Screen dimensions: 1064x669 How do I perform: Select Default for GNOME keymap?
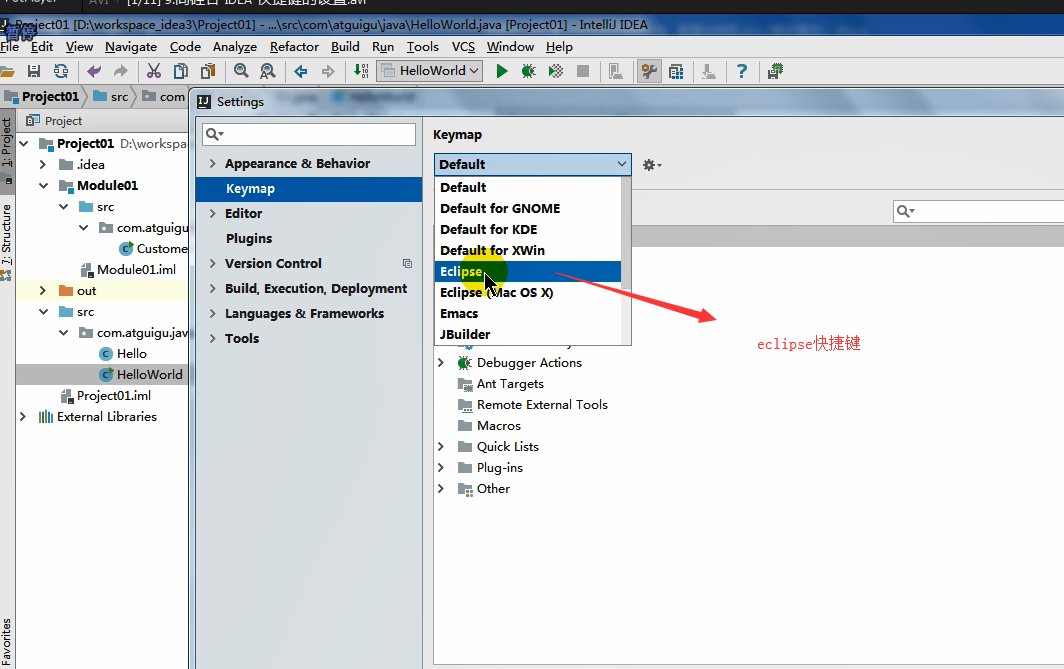click(x=527, y=208)
